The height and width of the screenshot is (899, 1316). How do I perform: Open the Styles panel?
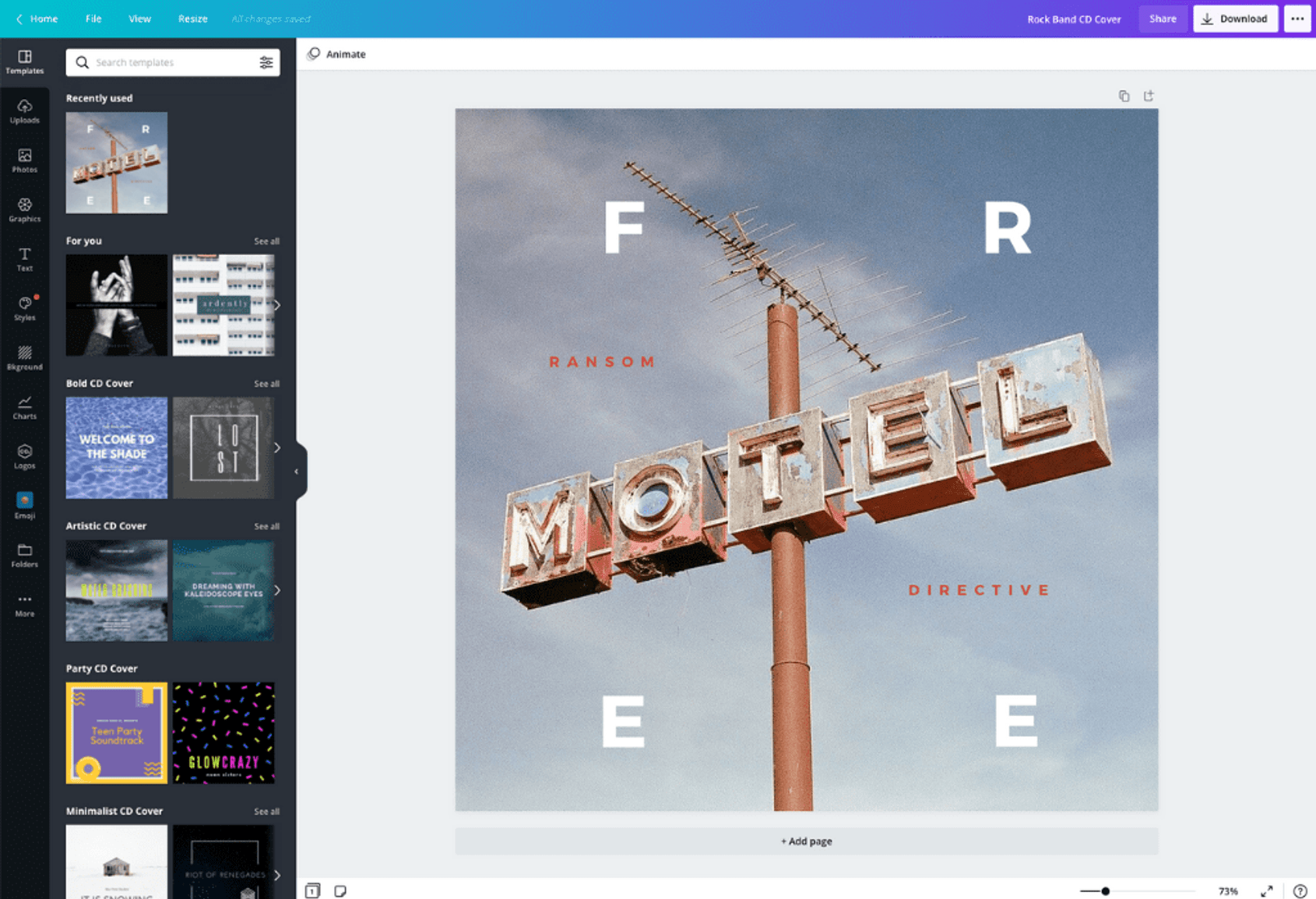tap(25, 309)
